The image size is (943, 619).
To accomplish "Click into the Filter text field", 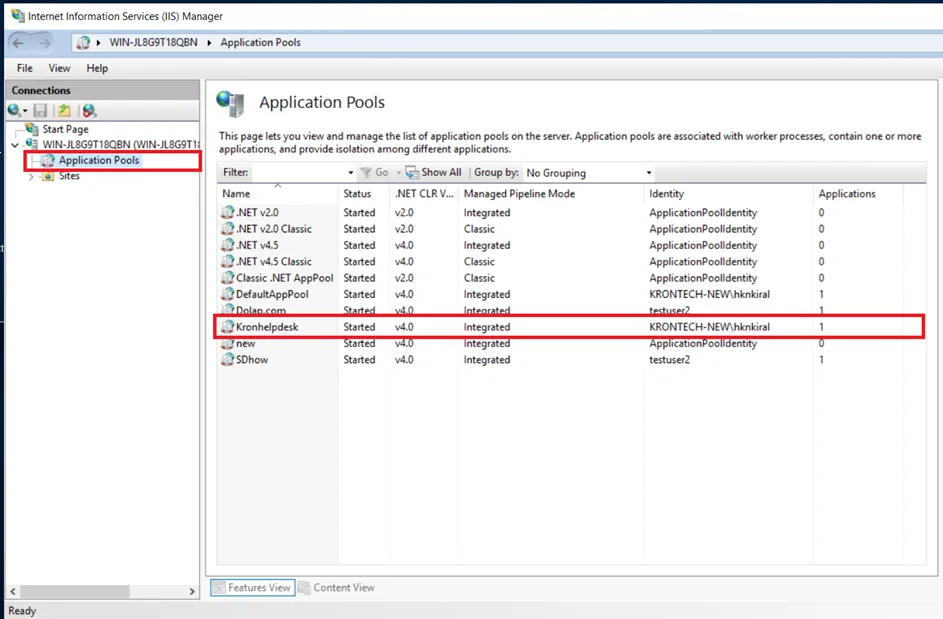I will click(298, 173).
